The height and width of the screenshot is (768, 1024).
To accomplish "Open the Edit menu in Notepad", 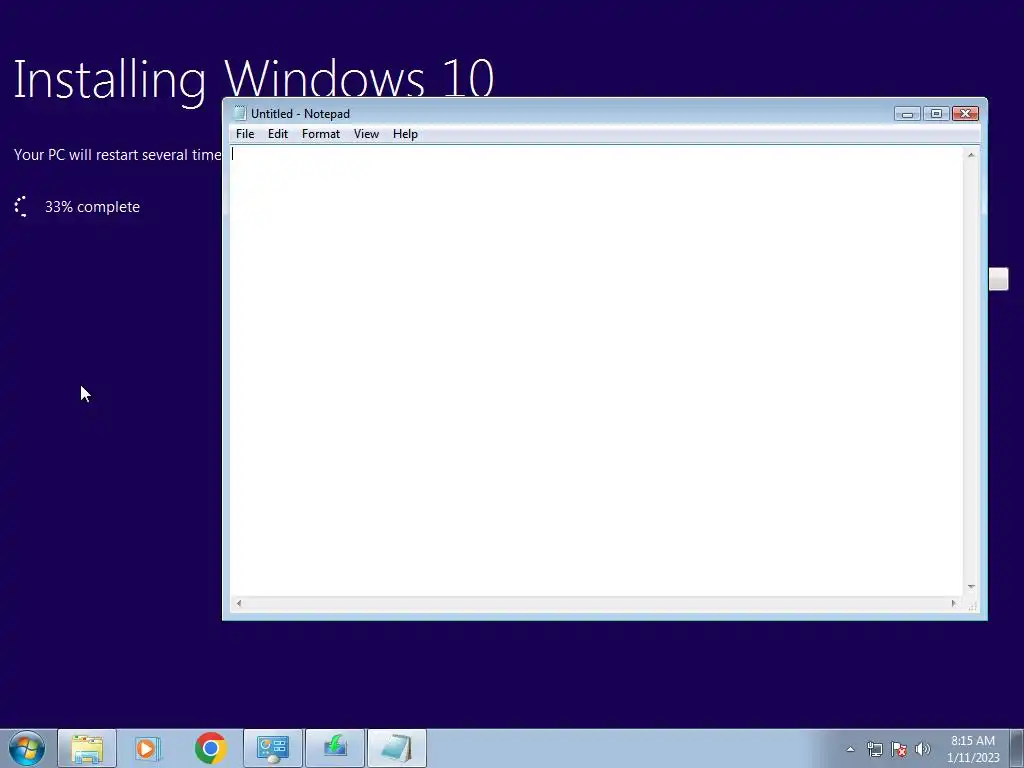I will [x=278, y=134].
